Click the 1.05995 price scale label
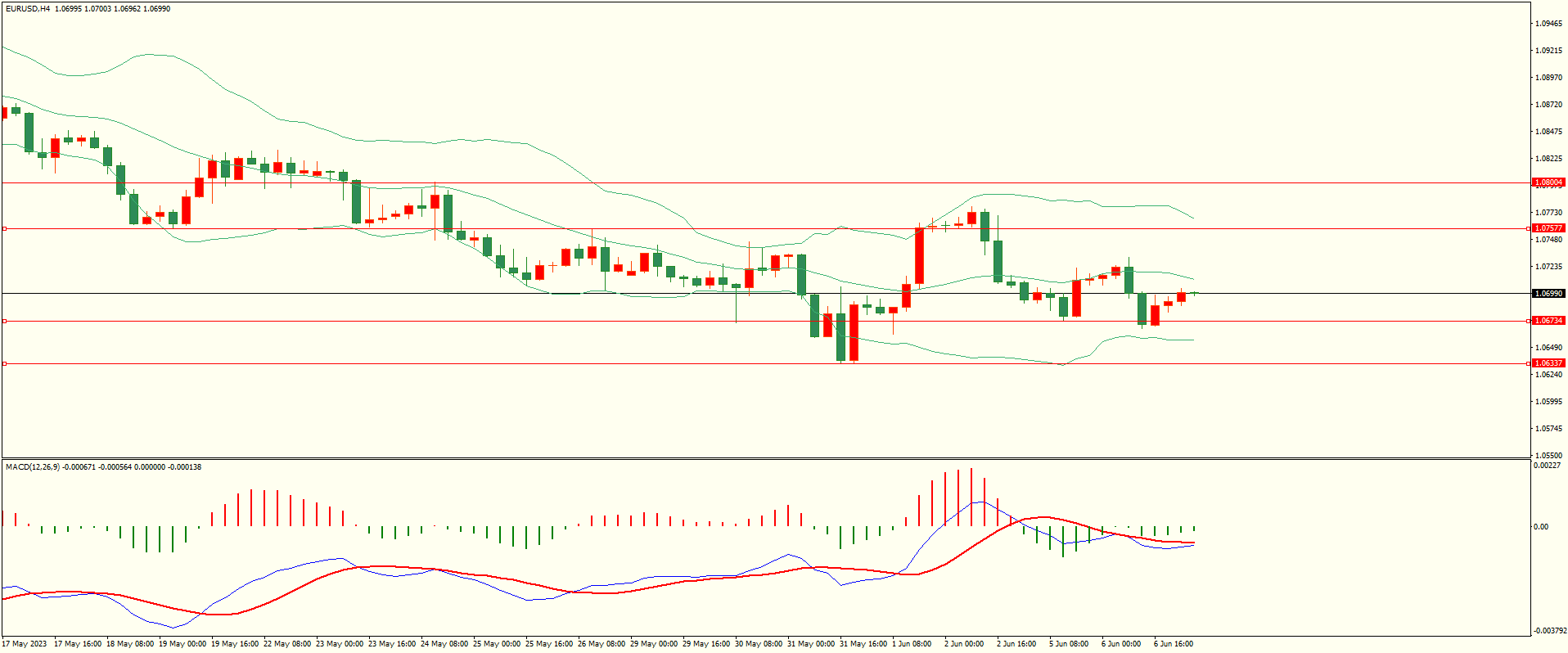 click(1549, 401)
